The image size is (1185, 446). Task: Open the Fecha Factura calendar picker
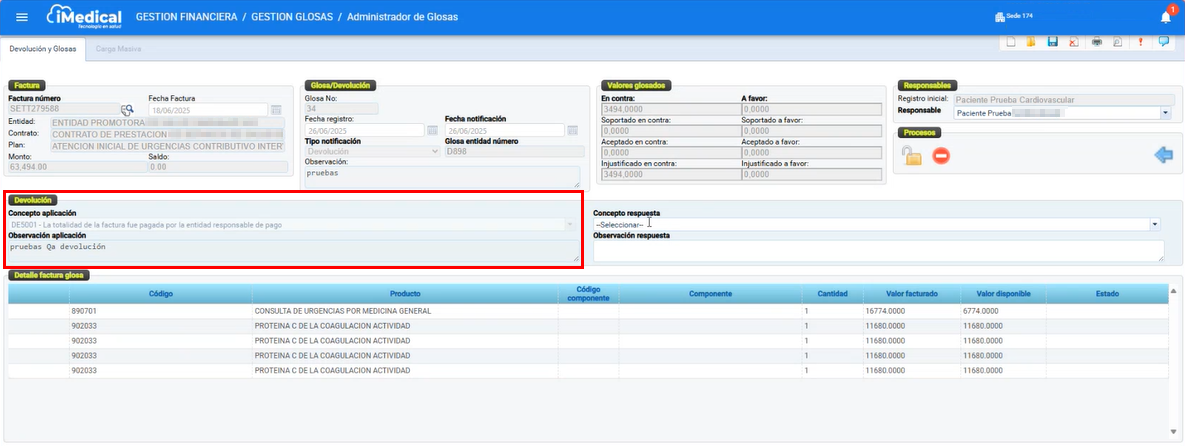point(276,109)
